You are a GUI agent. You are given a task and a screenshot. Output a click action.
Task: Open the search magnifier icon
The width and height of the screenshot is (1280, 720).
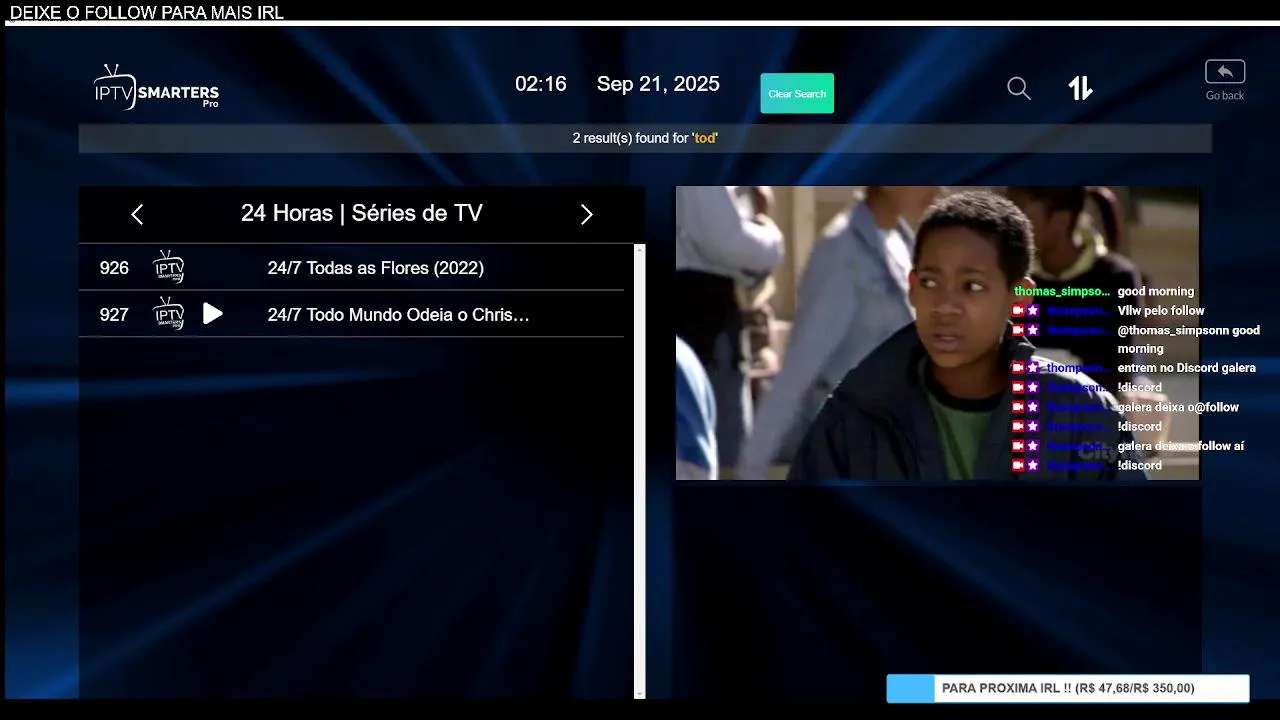pyautogui.click(x=1018, y=88)
